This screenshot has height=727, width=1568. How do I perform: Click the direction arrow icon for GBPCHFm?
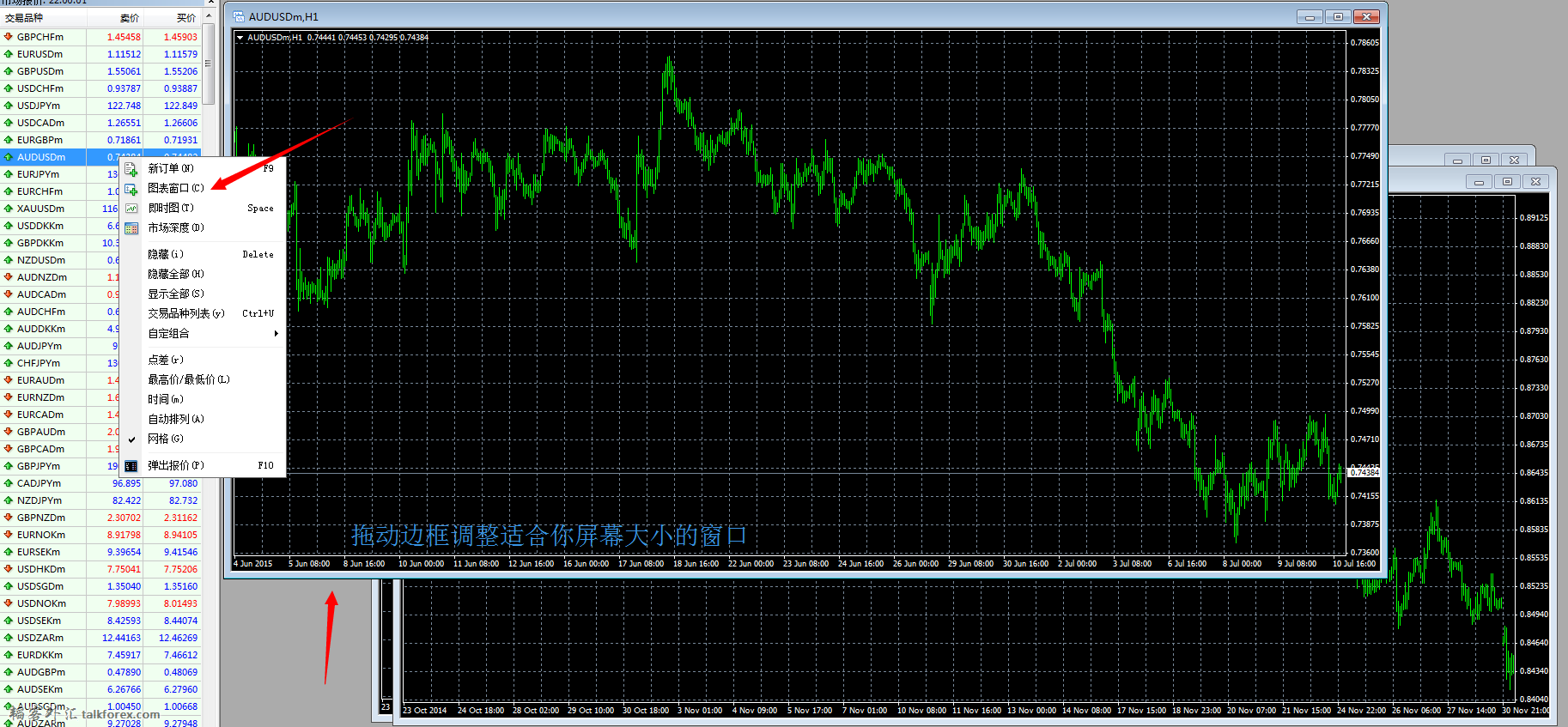click(x=8, y=37)
